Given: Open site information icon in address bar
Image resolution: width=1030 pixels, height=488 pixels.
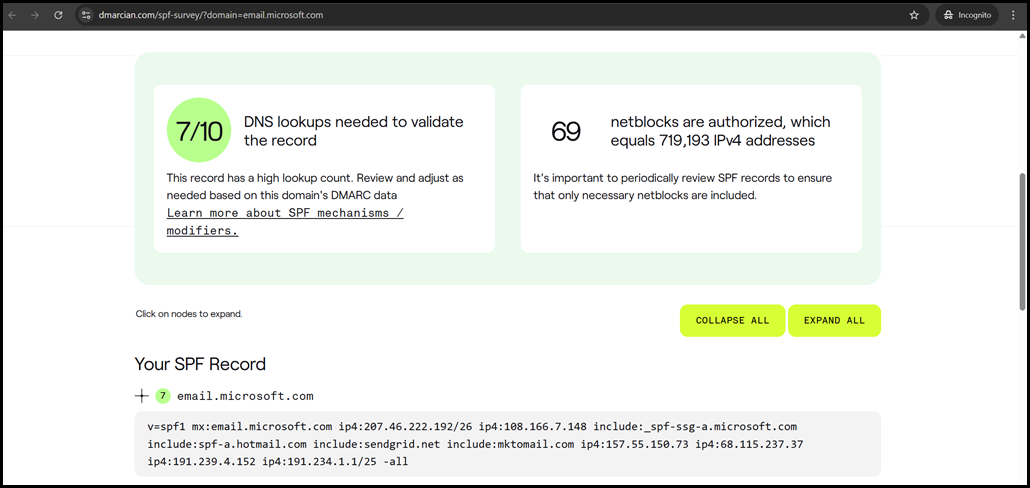Looking at the screenshot, I should 86,15.
